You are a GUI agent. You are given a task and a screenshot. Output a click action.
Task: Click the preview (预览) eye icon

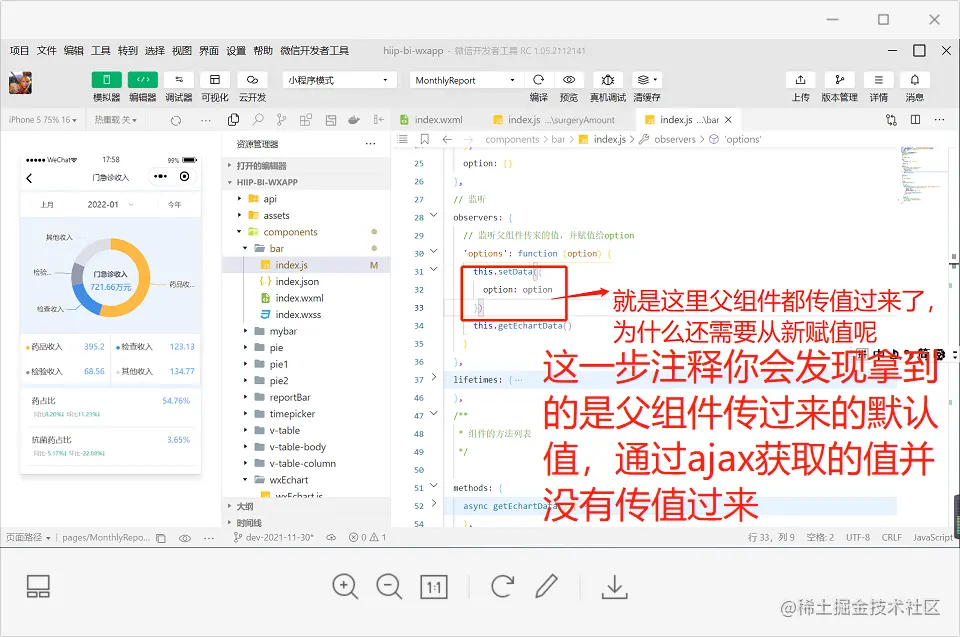(569, 80)
